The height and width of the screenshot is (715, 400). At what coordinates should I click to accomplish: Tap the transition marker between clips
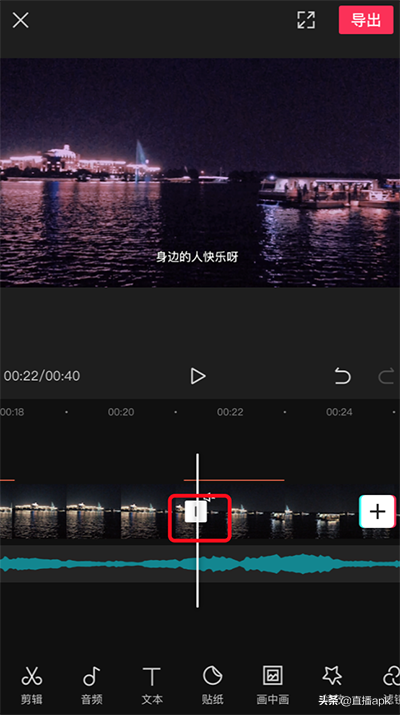coord(196,512)
